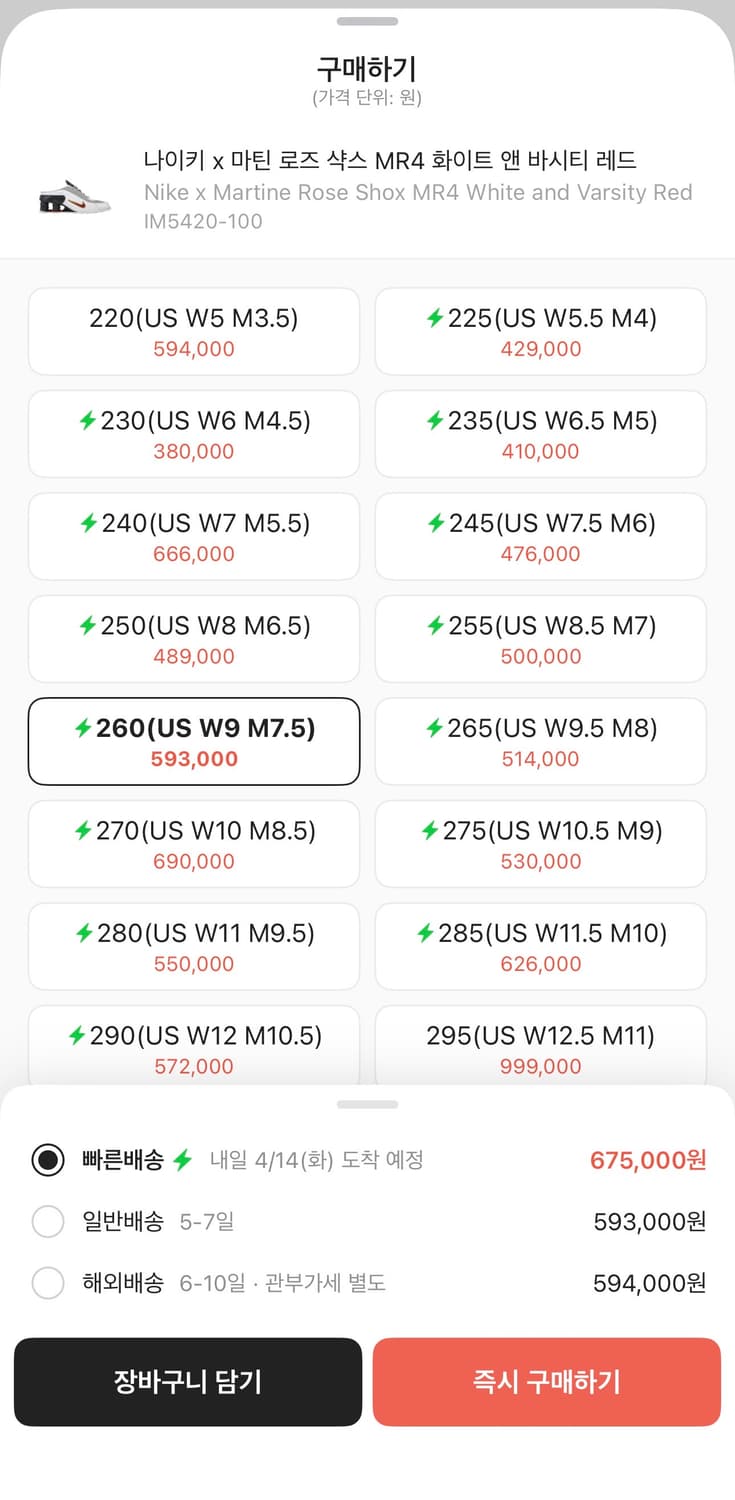Tap the top sheet drag handle
Image resolution: width=735 pixels, height=1500 pixels.
click(x=367, y=21)
